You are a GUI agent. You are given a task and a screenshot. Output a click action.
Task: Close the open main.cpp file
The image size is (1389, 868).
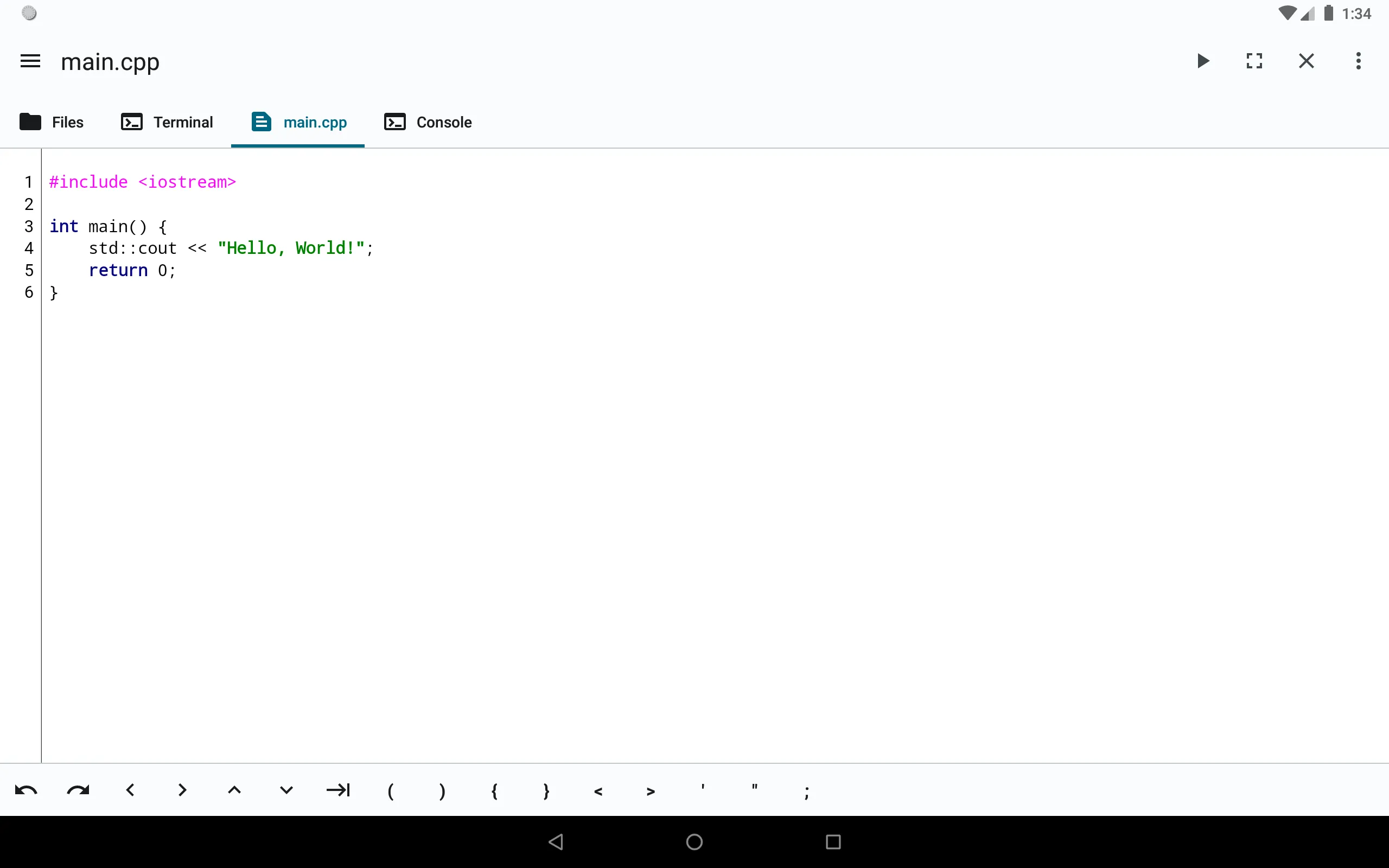1306,61
